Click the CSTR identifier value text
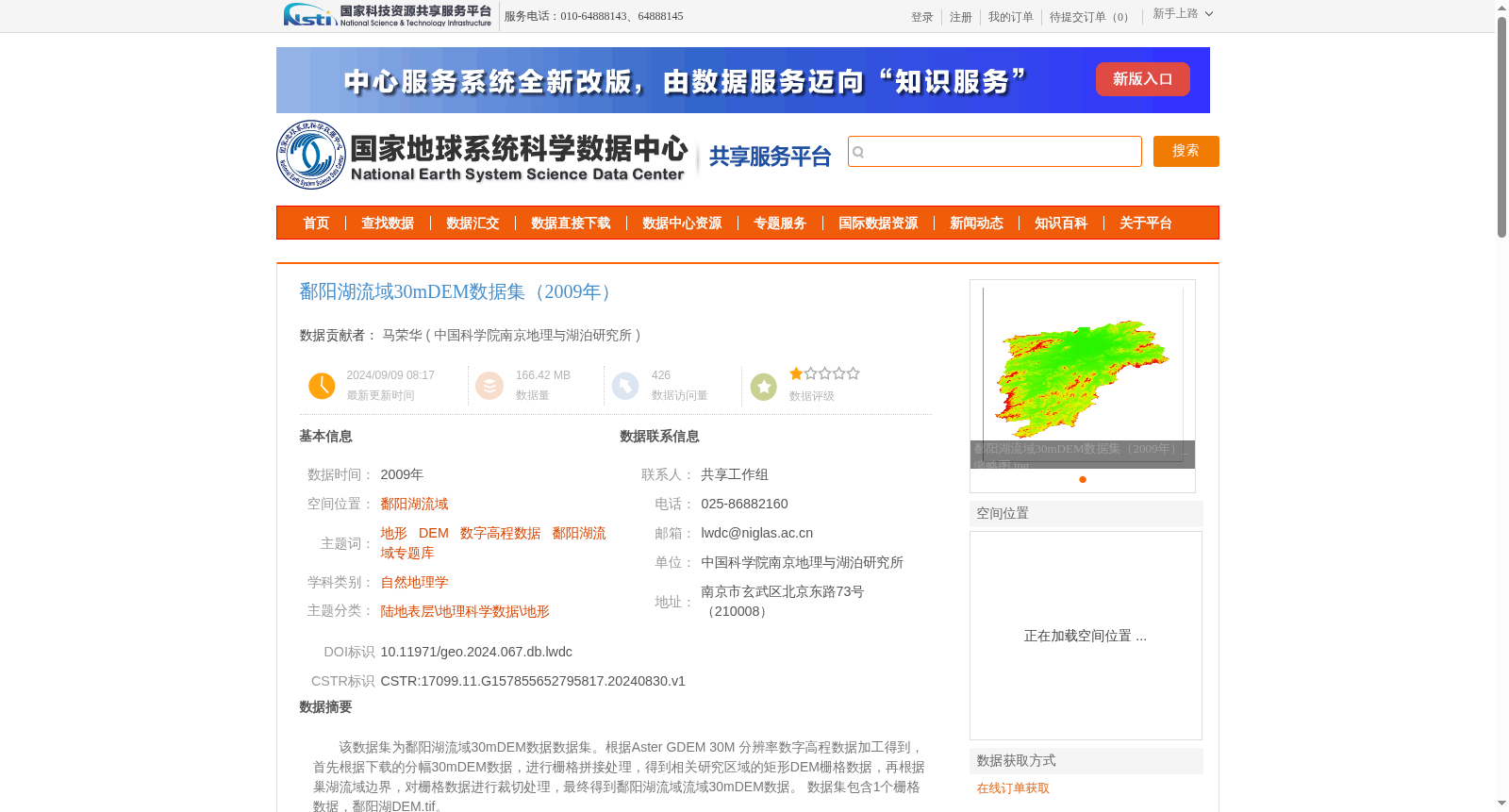Viewport: 1509px width, 812px height. pyautogui.click(x=533, y=681)
